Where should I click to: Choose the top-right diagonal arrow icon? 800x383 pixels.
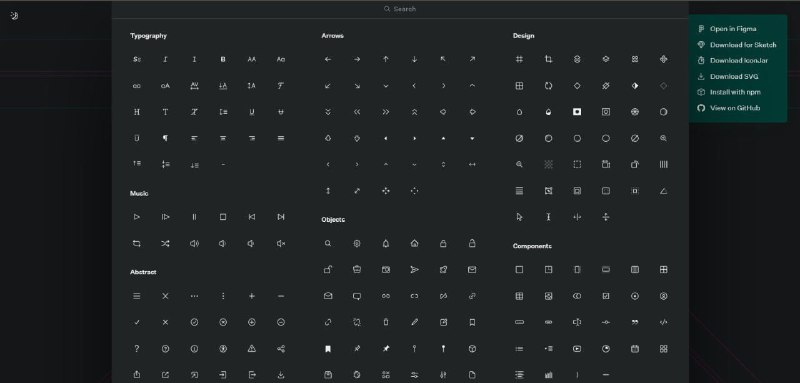pos(472,59)
